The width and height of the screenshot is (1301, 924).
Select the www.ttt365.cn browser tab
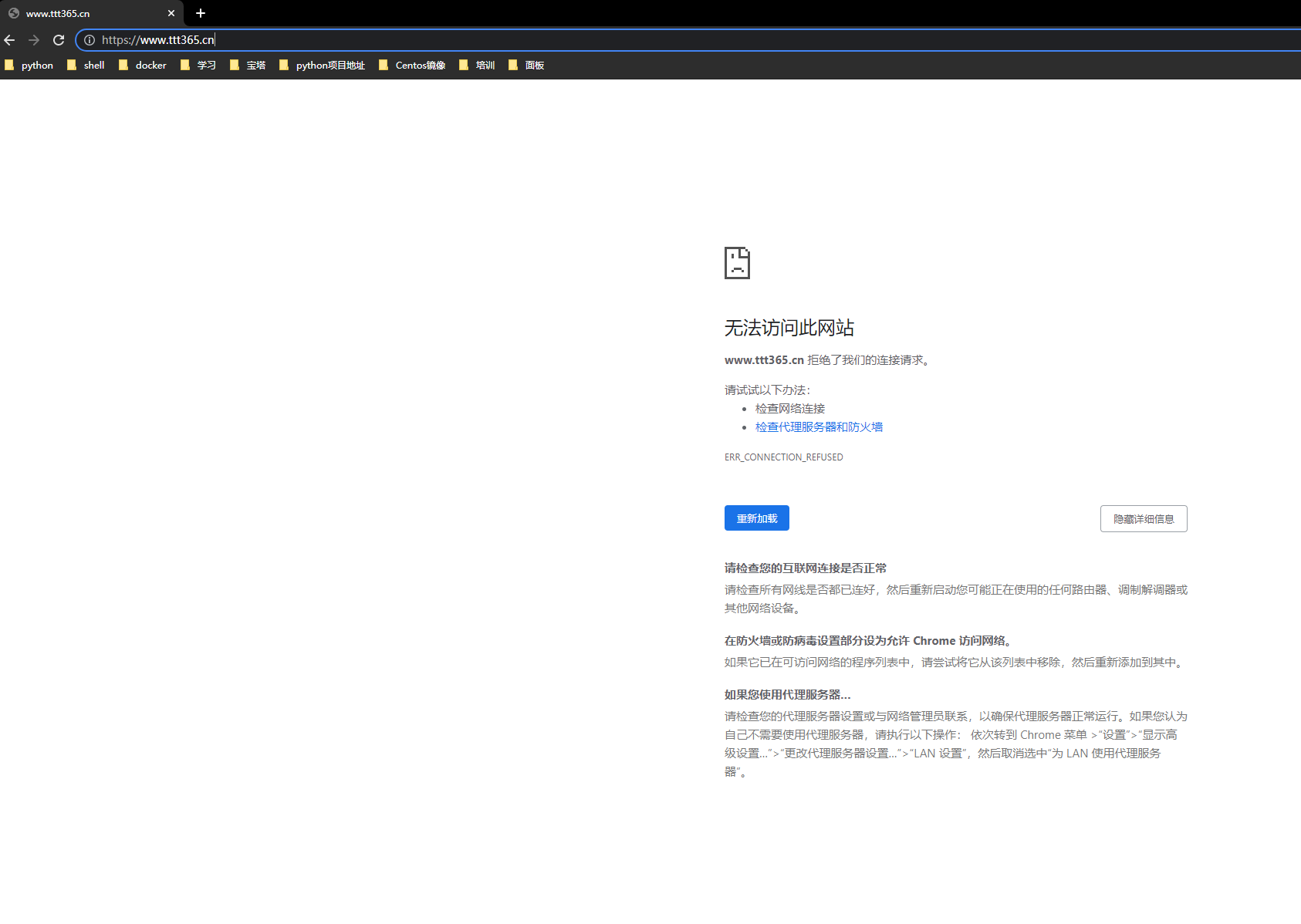91,13
